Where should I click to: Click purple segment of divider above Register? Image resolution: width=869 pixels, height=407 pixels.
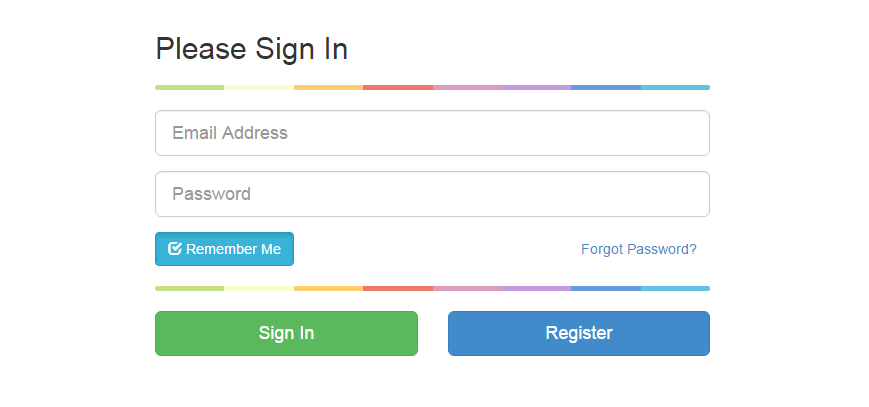(536, 288)
